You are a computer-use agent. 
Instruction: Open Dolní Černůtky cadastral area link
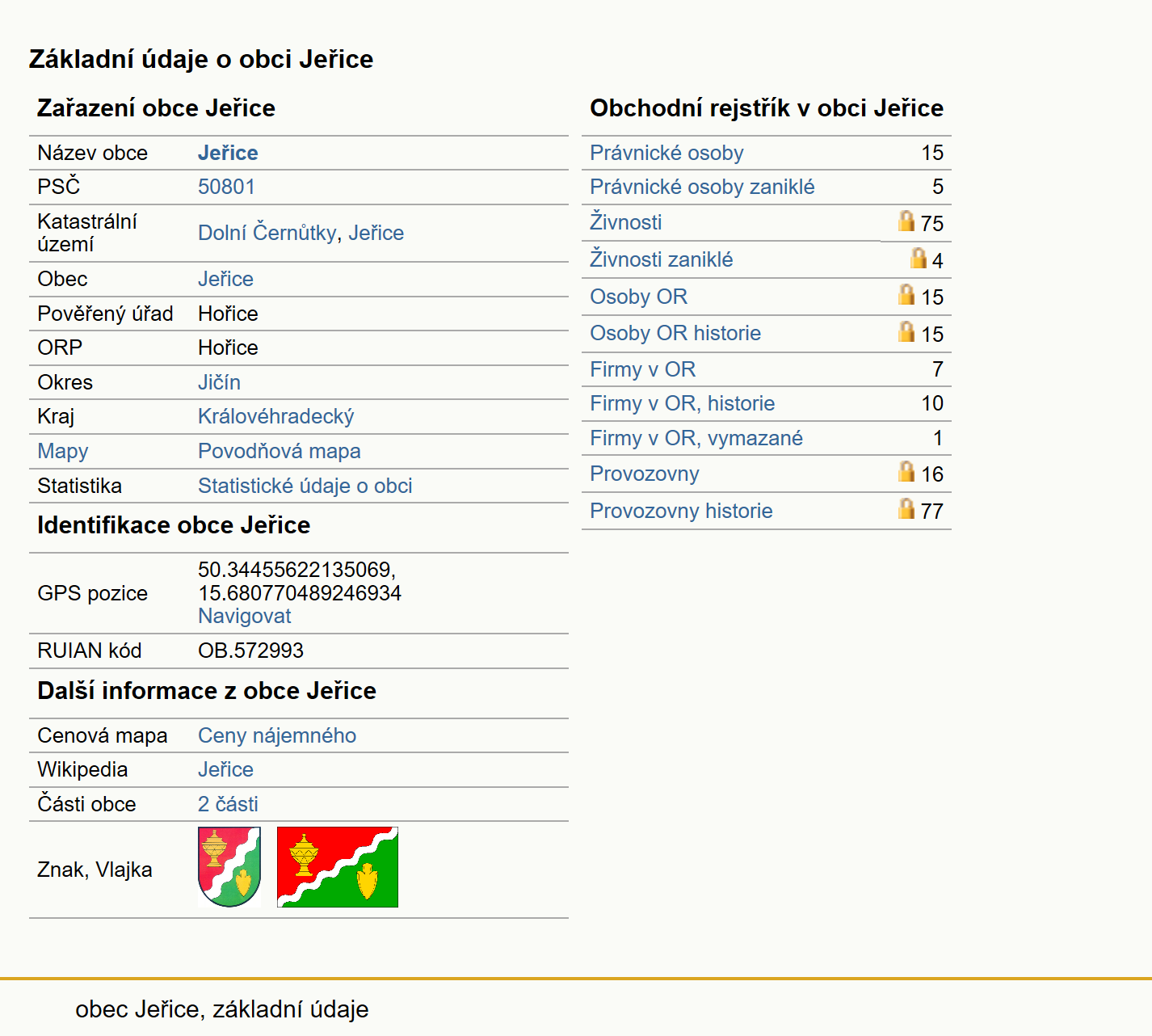pyautogui.click(x=267, y=233)
